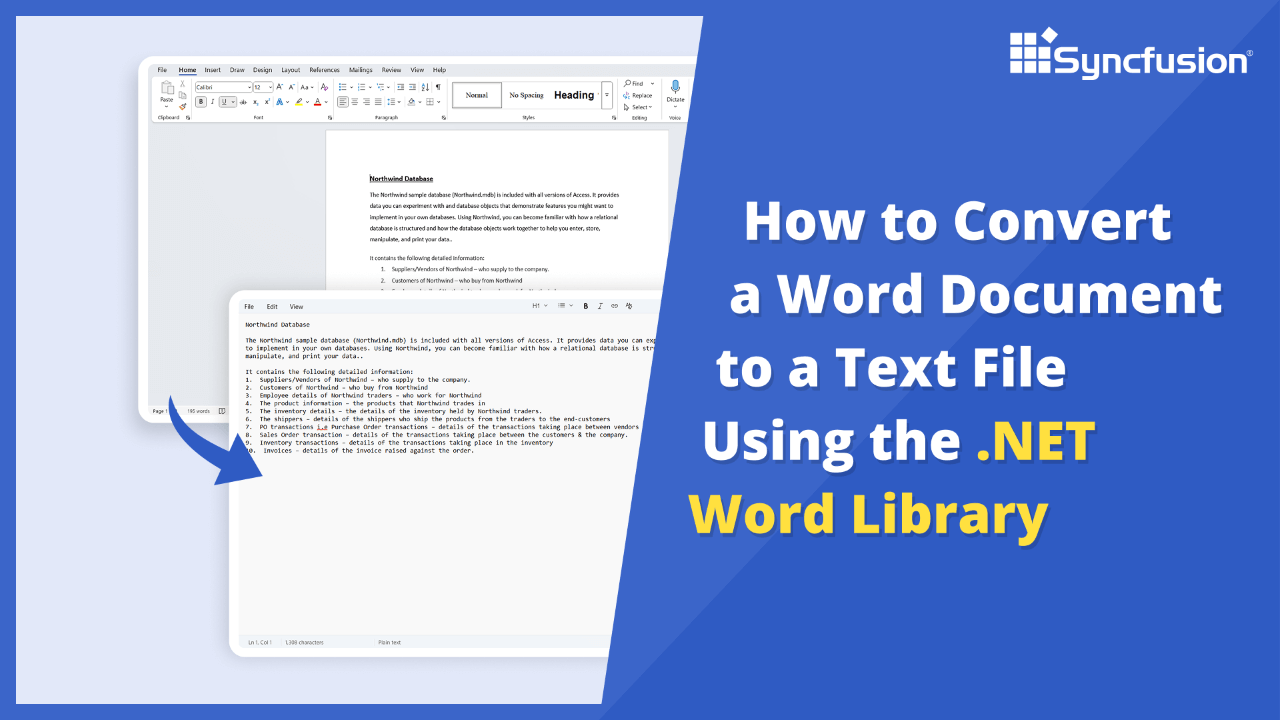Click the Plain text status bar indicator
This screenshot has width=1280, height=720.
coord(390,642)
